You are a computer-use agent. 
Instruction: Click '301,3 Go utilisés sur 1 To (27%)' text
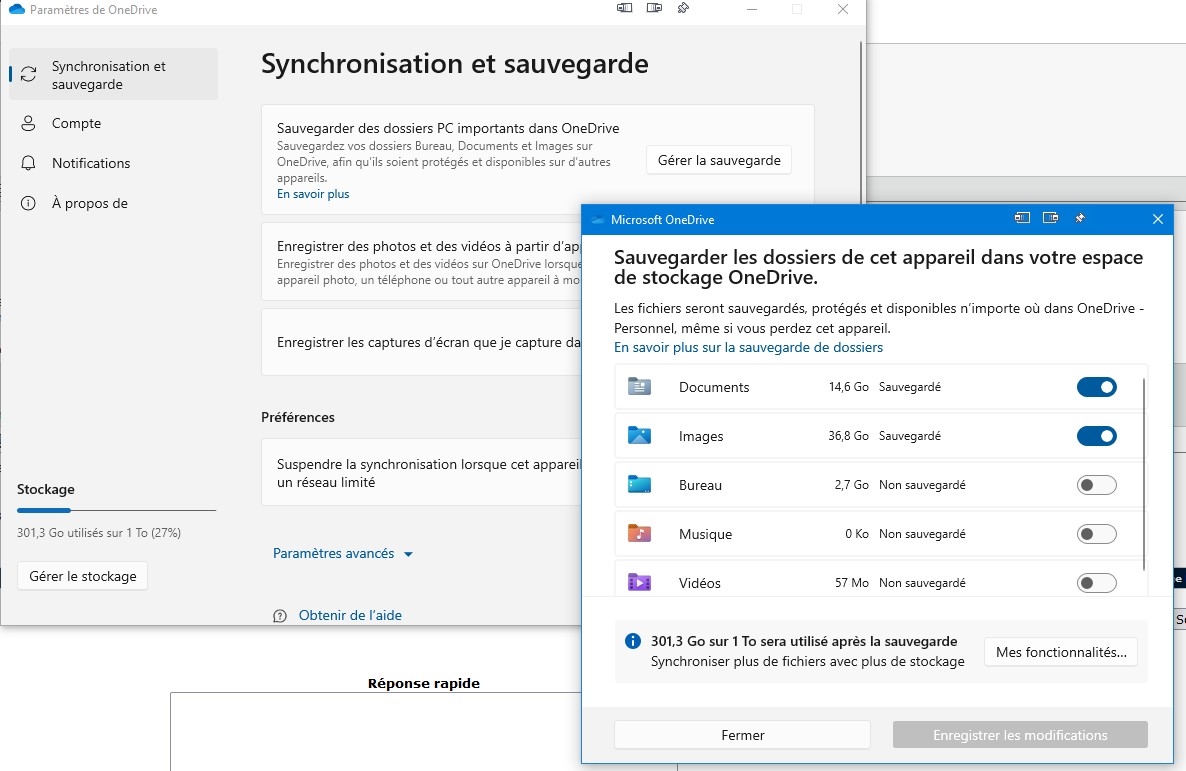pyautogui.click(x=99, y=533)
